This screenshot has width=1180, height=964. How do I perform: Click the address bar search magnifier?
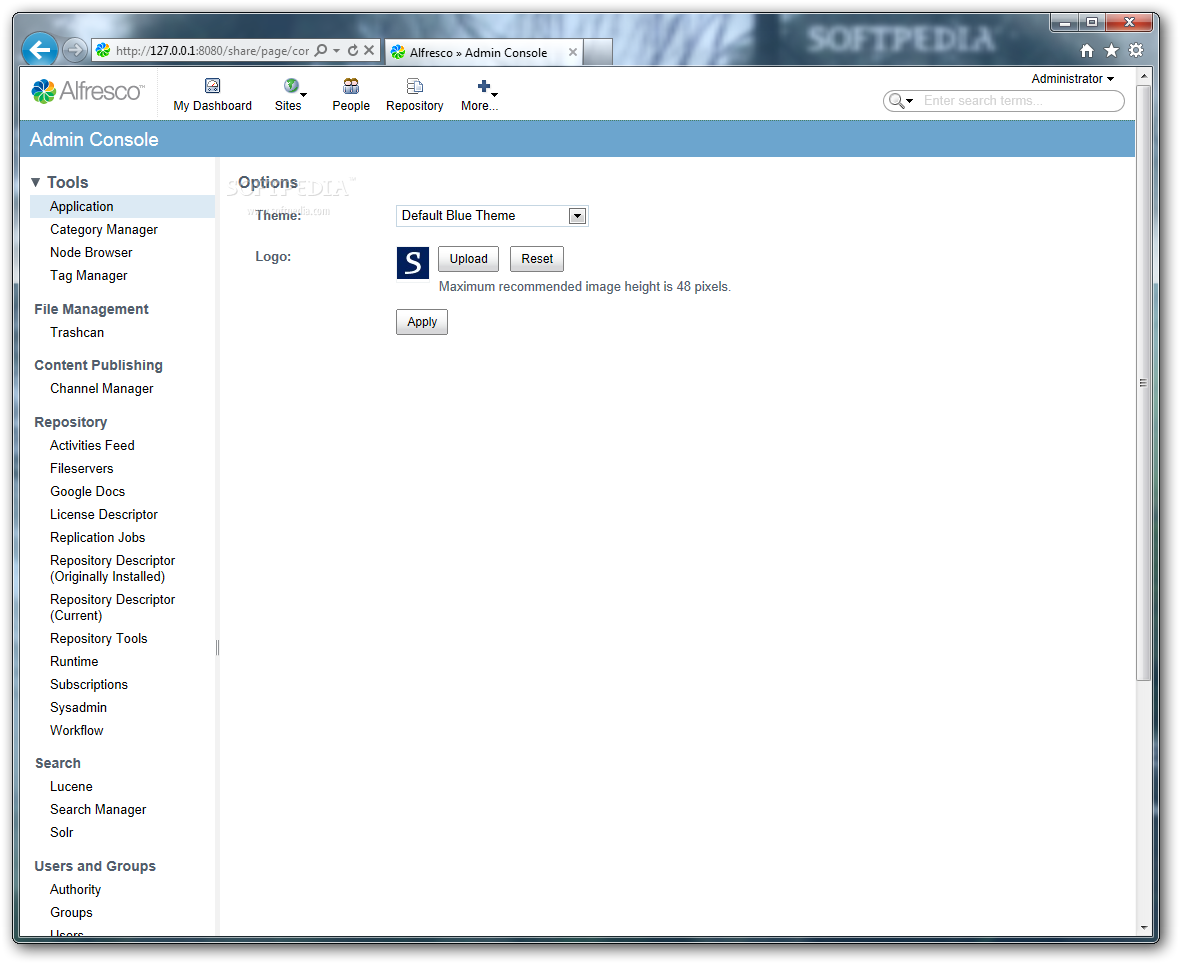click(321, 50)
